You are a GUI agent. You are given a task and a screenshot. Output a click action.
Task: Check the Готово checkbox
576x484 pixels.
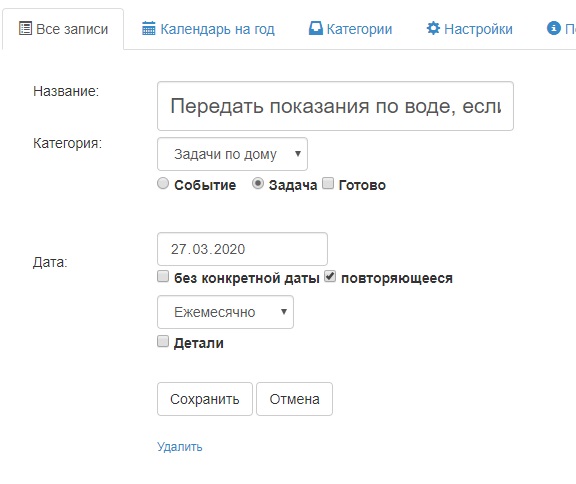tap(328, 183)
